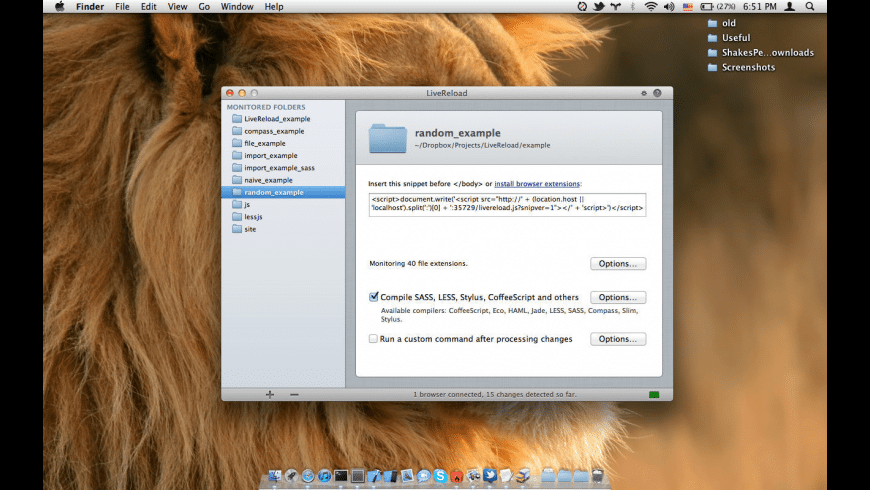Select the js monitored folder

(x=283, y=204)
